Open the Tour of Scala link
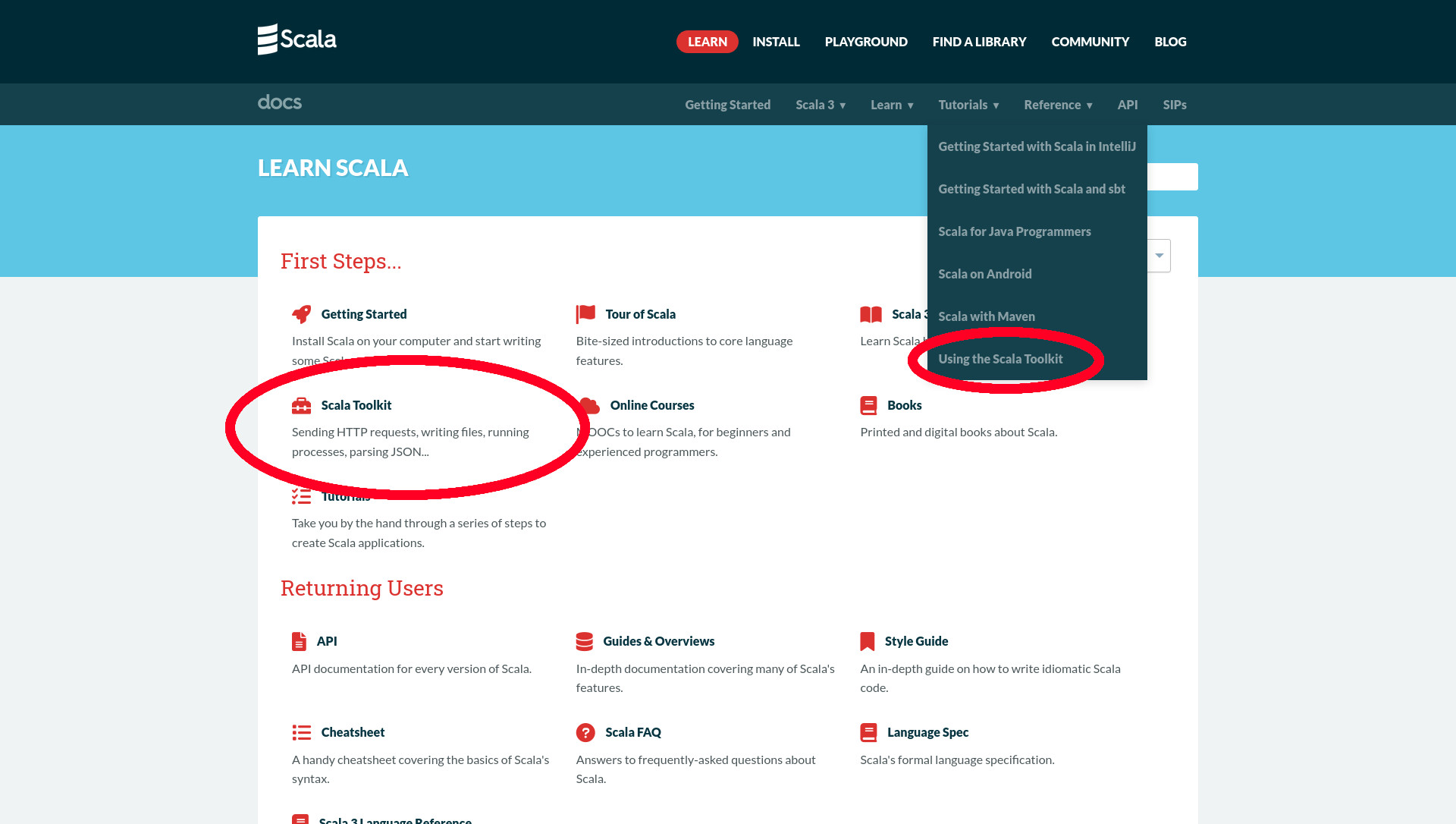This screenshot has height=824, width=1456. pos(640,314)
